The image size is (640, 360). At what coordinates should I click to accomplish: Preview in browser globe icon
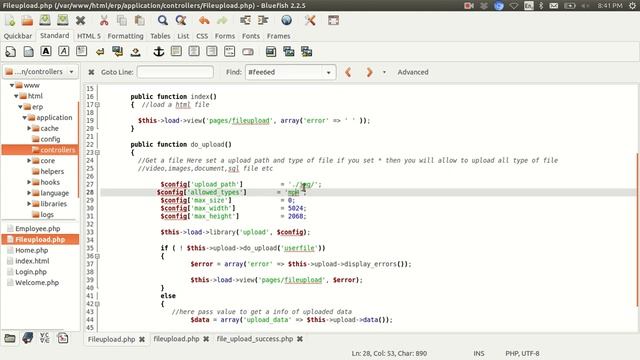[287, 20]
